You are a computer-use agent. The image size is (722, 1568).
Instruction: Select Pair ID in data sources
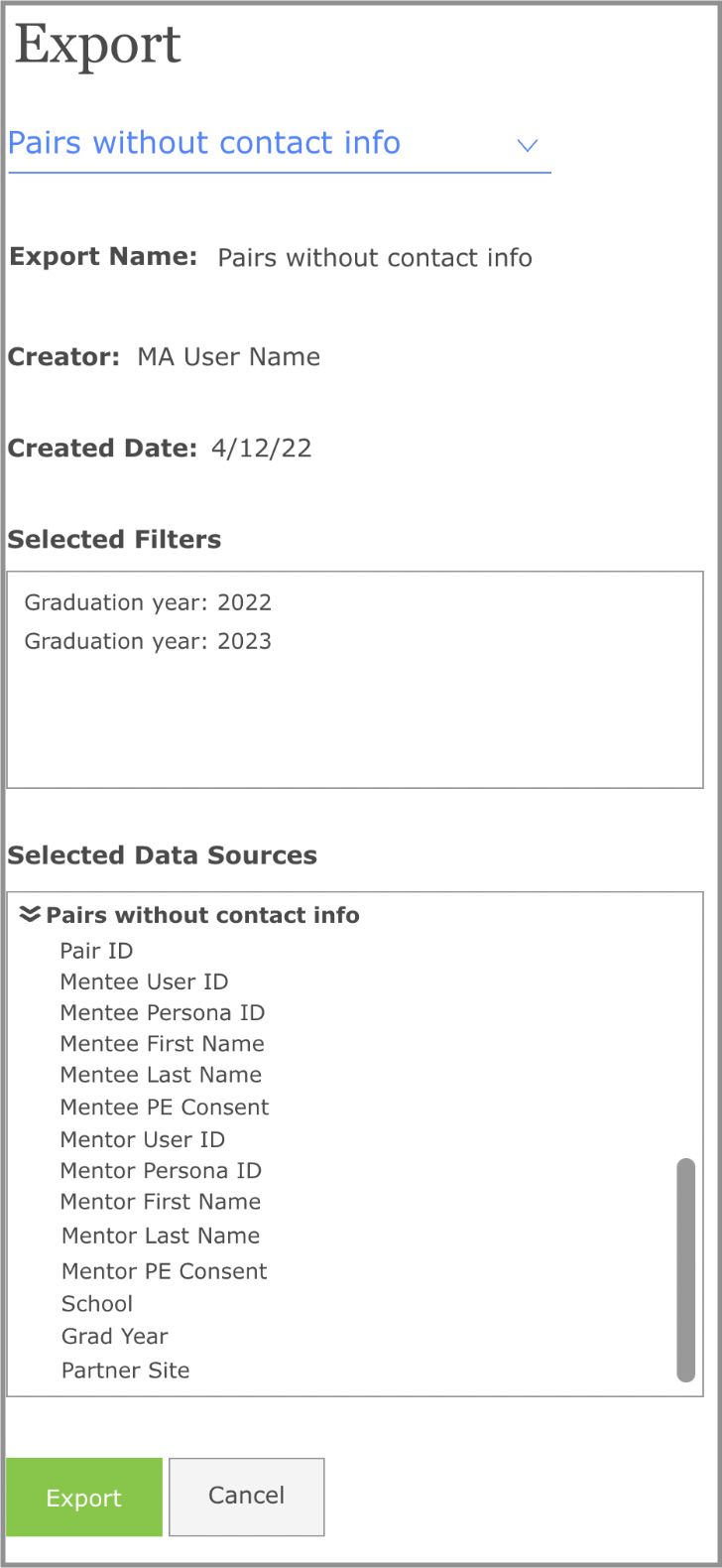(96, 951)
